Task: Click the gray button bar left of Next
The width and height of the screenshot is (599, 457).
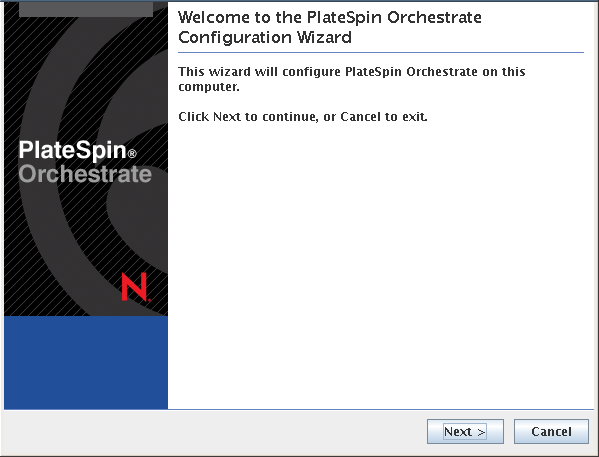Action: [x=214, y=432]
